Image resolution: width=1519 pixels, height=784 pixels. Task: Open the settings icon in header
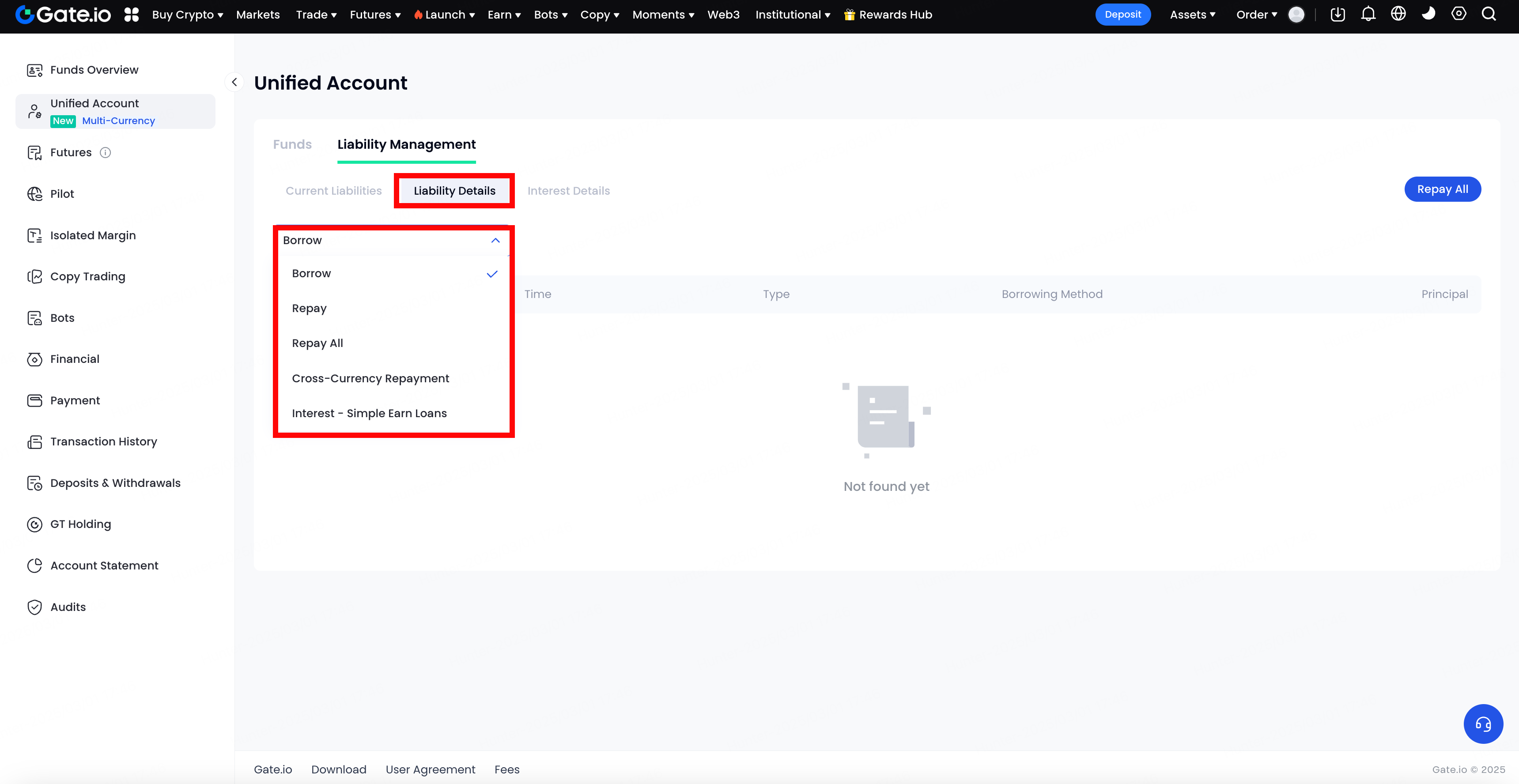coord(1459,14)
